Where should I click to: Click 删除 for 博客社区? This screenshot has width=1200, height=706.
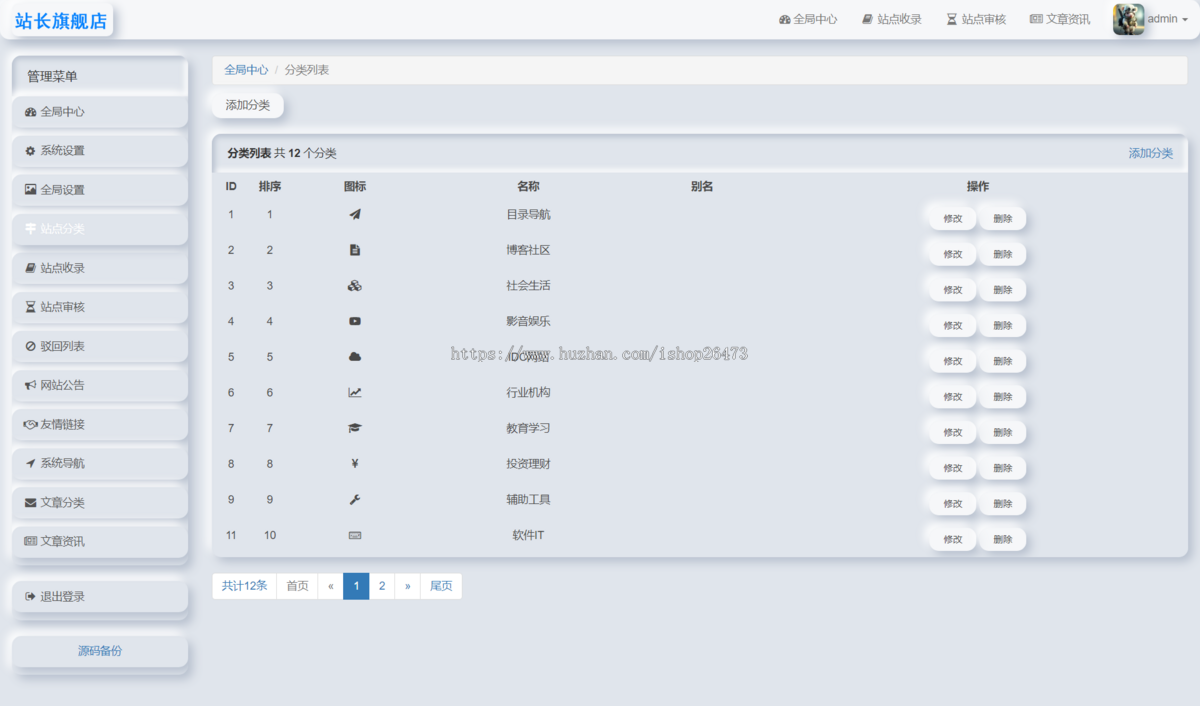point(1002,255)
